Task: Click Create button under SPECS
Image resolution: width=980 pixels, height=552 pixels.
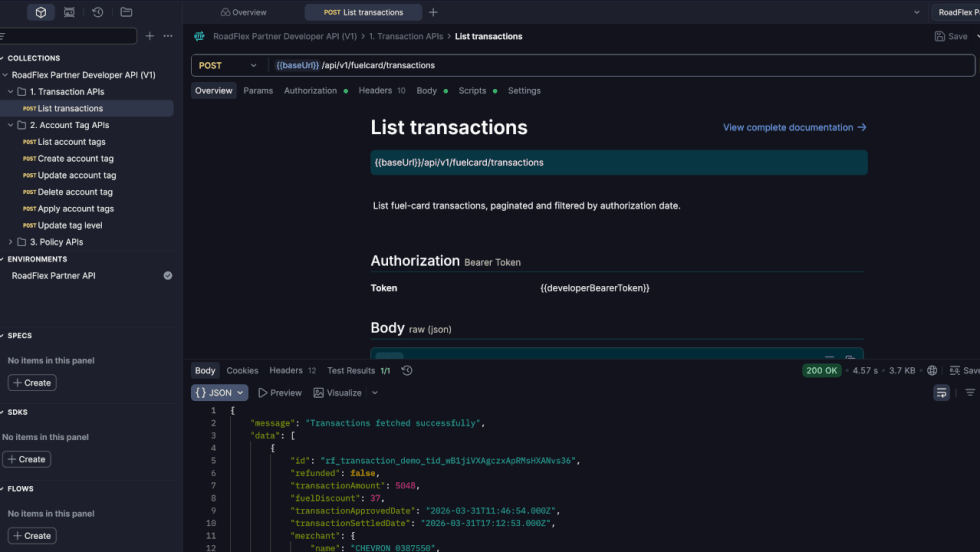Action: pyautogui.click(x=32, y=383)
